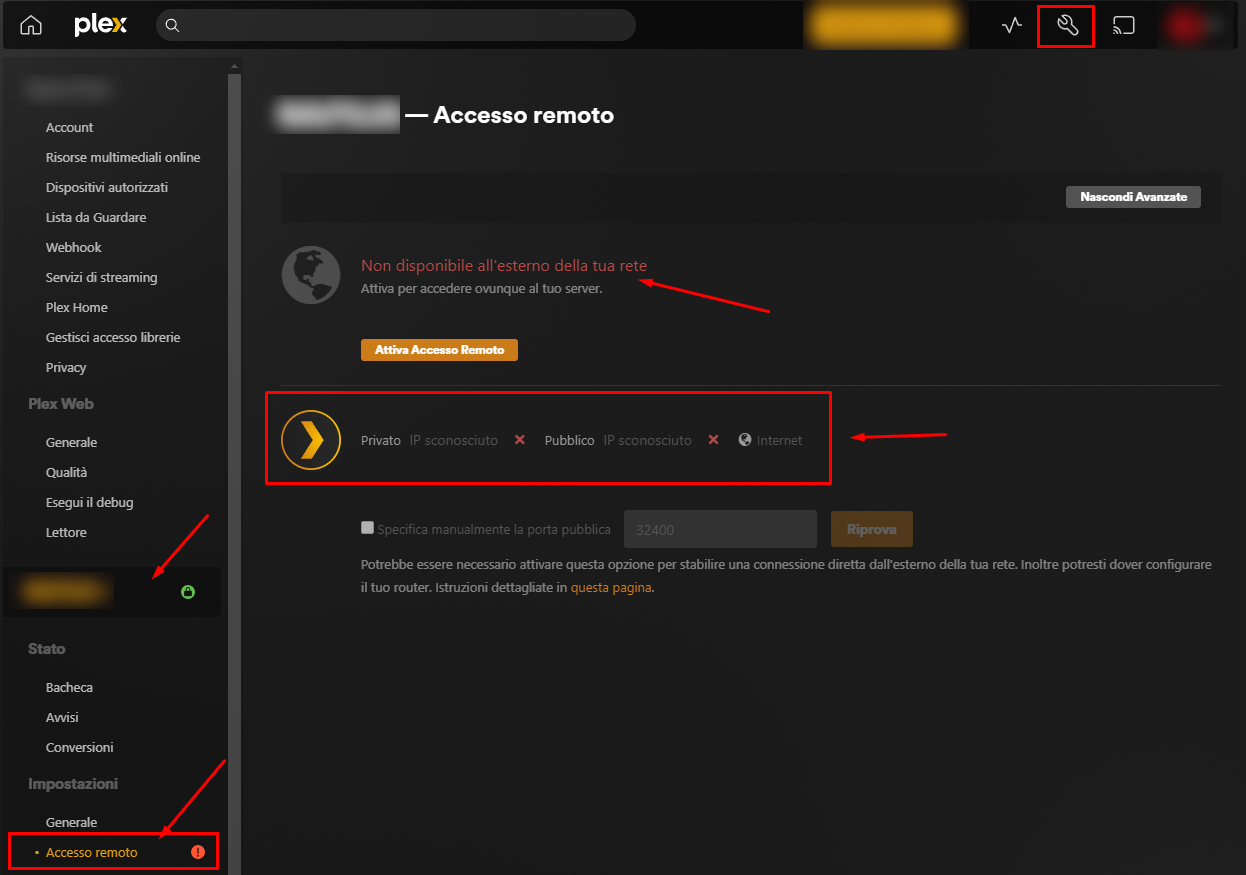The height and width of the screenshot is (875, 1246).
Task: Open Generale under Impostazioni
Action: [71, 822]
